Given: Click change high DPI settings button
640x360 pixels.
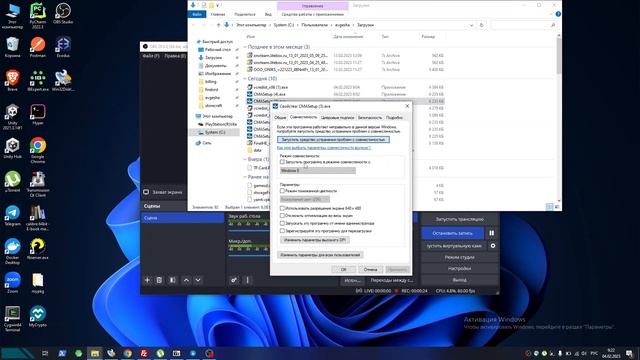Looking at the screenshot, I should pos(315,240).
